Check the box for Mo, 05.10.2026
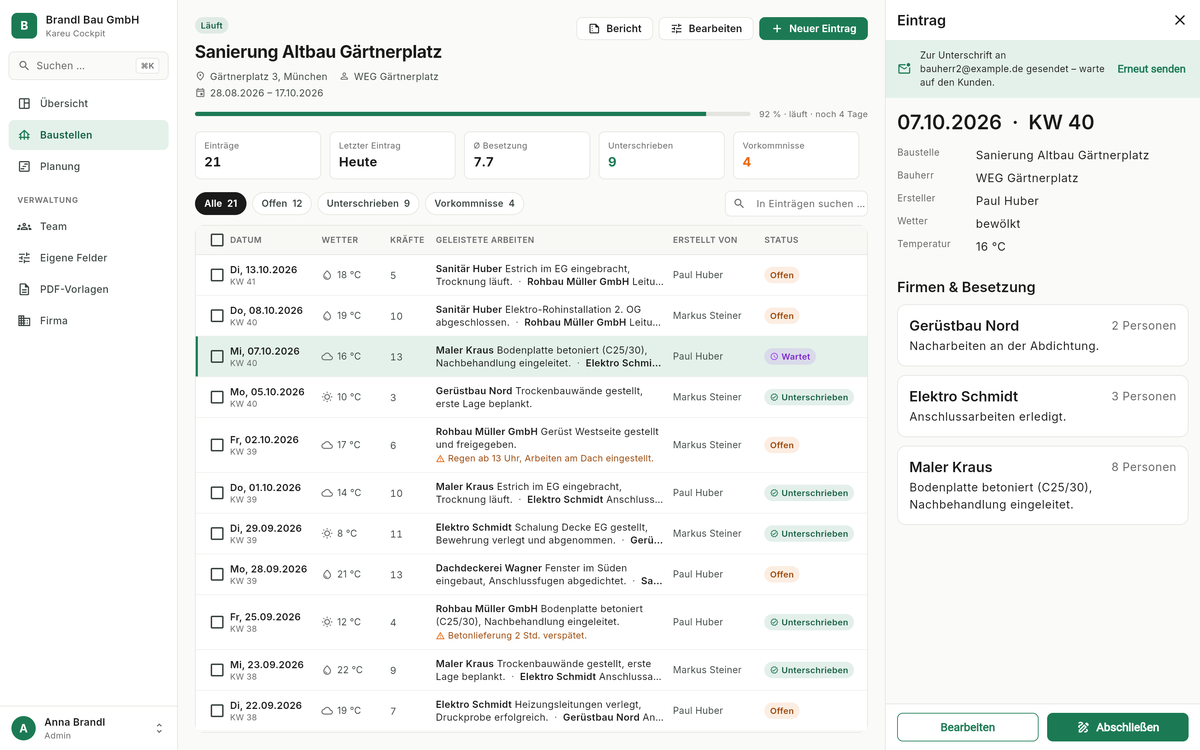This screenshot has height=750, width=1200. point(217,397)
